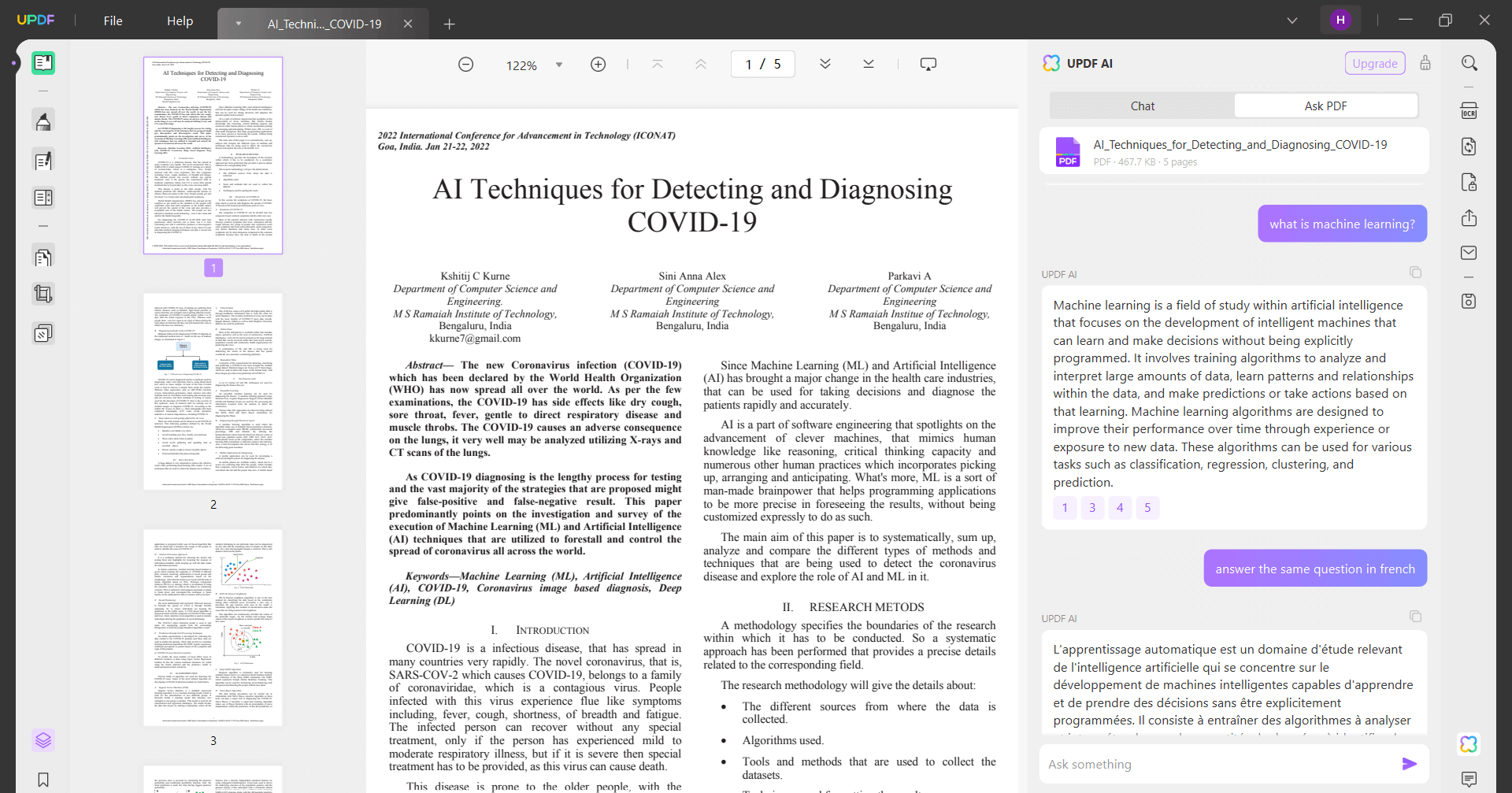Open the Protect PDF tool

[x=1469, y=182]
